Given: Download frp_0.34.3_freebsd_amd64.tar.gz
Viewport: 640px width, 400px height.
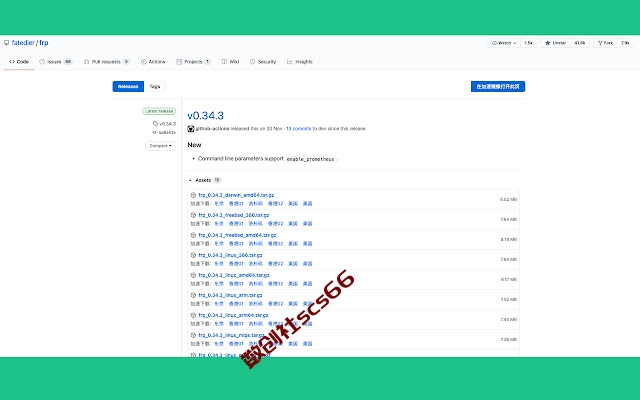Looking at the screenshot, I should pos(238,235).
